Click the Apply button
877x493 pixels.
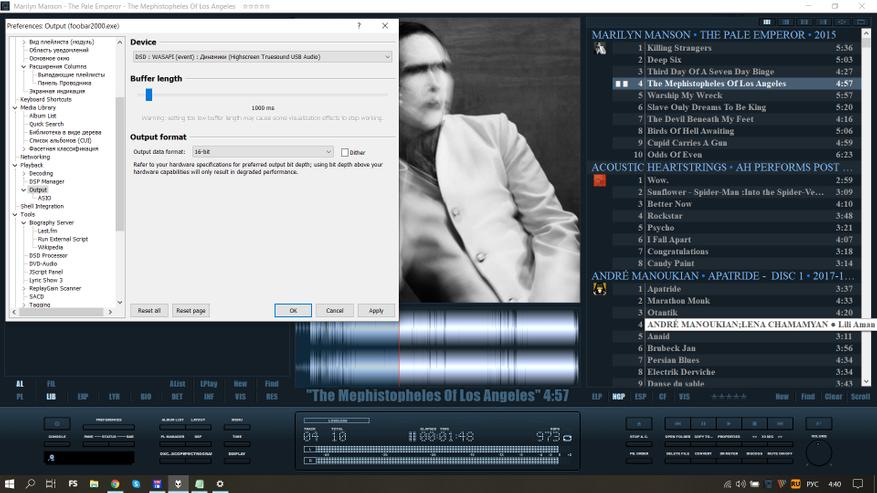click(x=376, y=311)
